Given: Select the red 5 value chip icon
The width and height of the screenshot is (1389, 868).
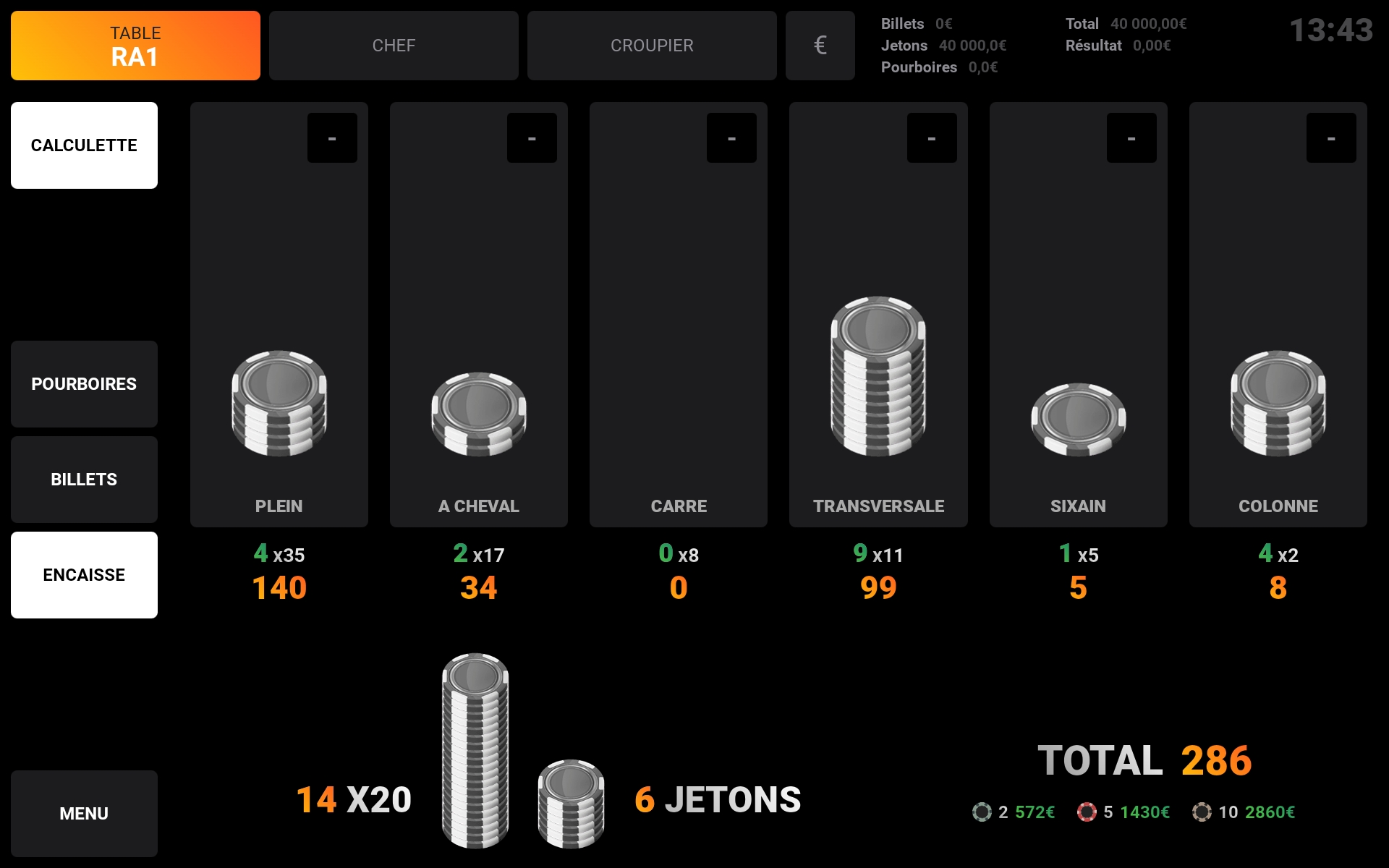Looking at the screenshot, I should tap(1087, 812).
